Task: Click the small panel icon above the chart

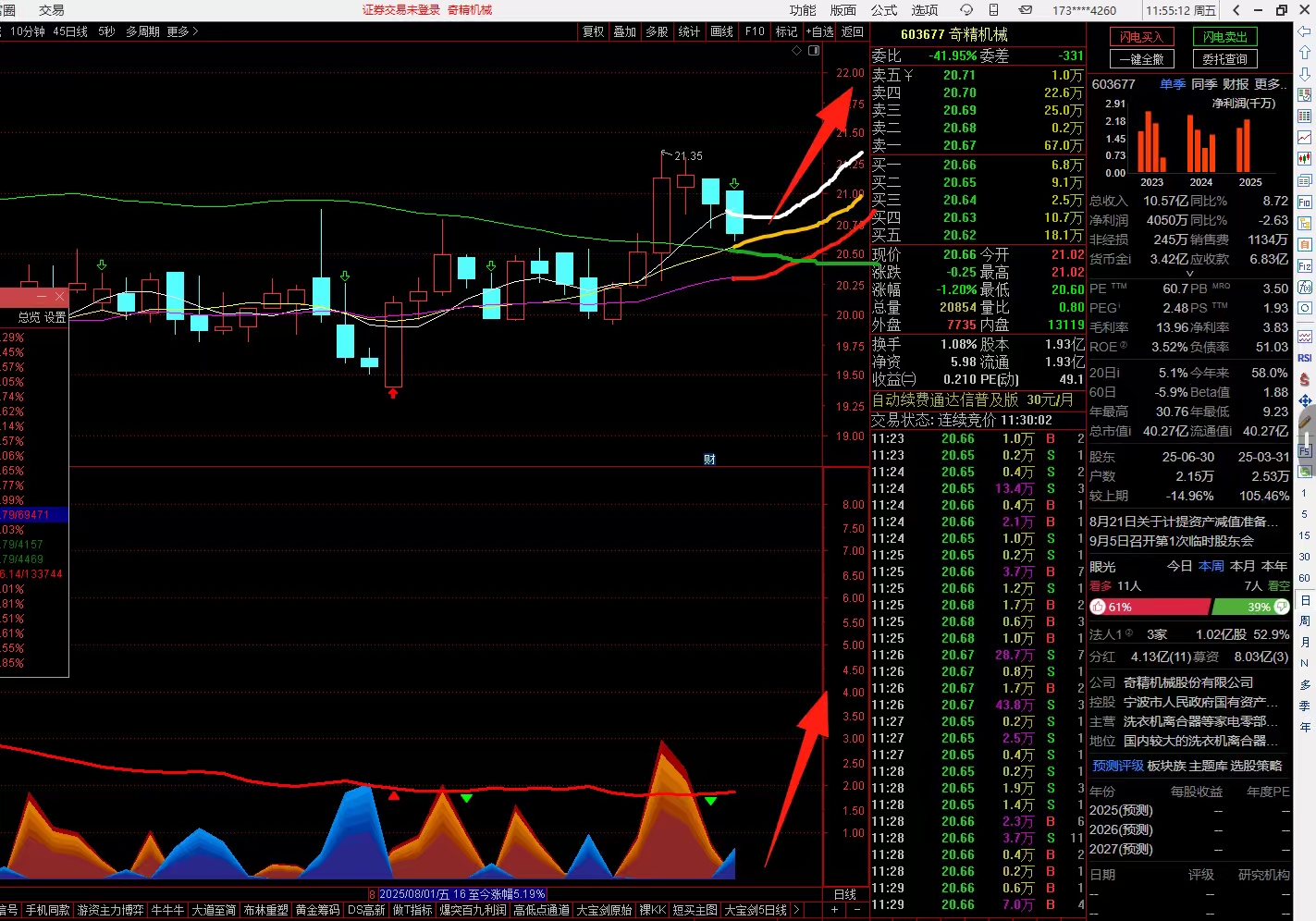Action: click(x=814, y=51)
